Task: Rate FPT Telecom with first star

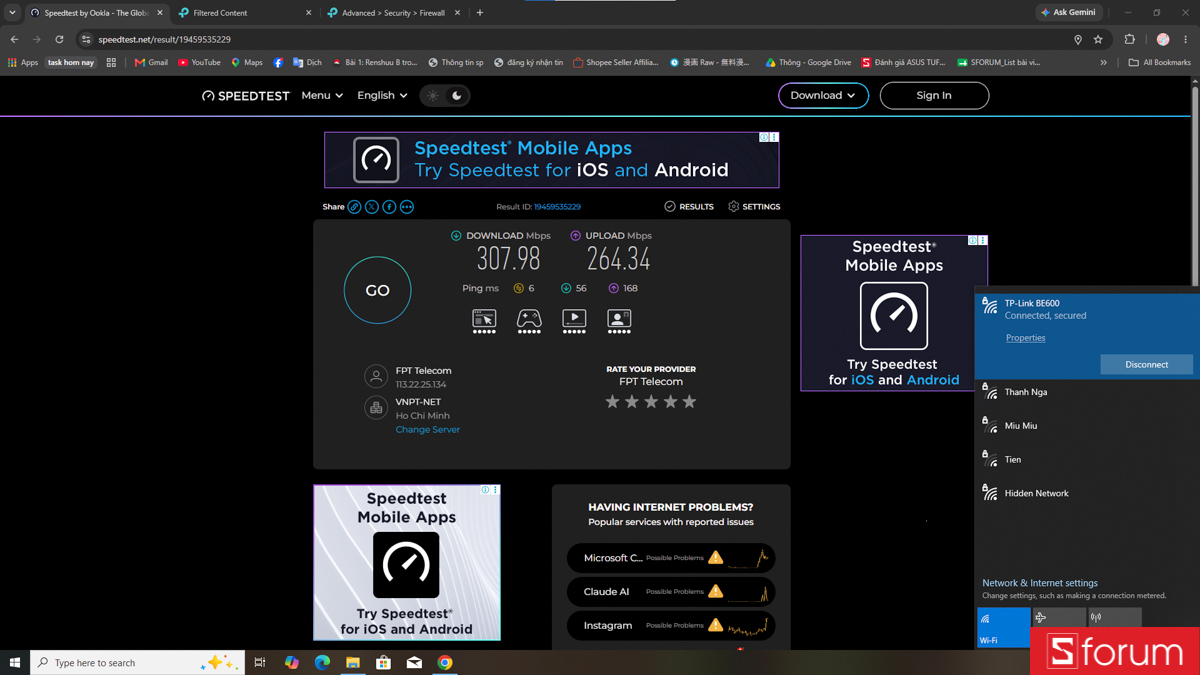Action: (612, 402)
